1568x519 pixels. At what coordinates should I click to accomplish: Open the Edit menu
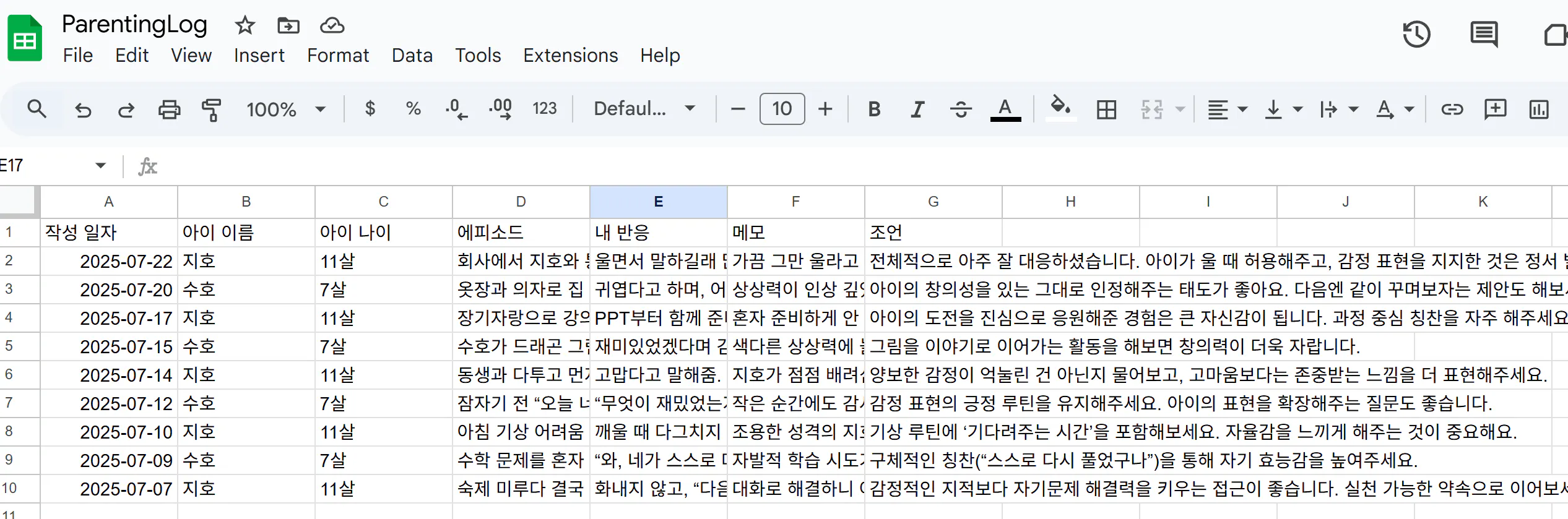click(132, 55)
